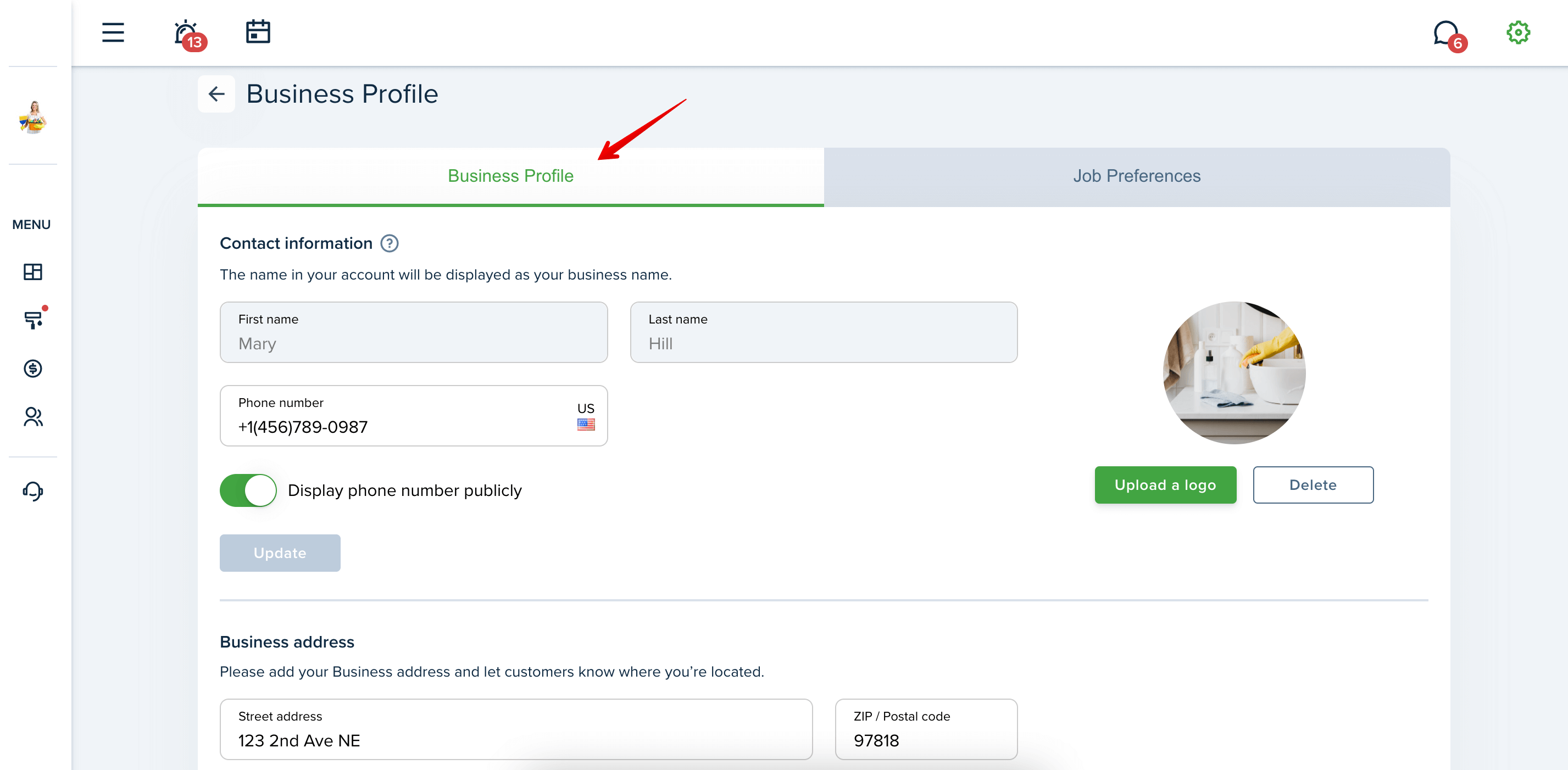This screenshot has height=770, width=1568.
Task: Open the US country flag selector
Action: coord(586,416)
